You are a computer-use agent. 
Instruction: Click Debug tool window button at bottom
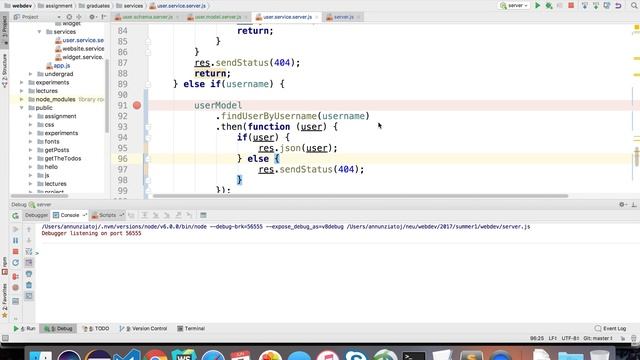(58, 328)
